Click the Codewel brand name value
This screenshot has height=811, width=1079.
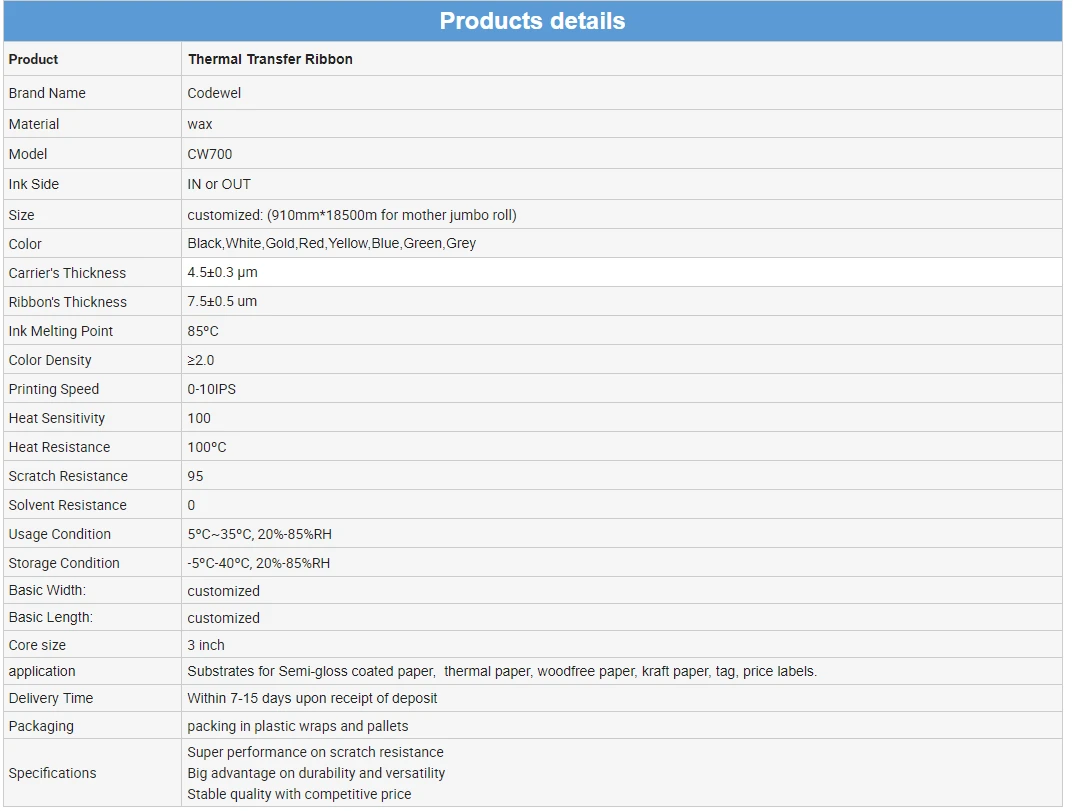(214, 93)
